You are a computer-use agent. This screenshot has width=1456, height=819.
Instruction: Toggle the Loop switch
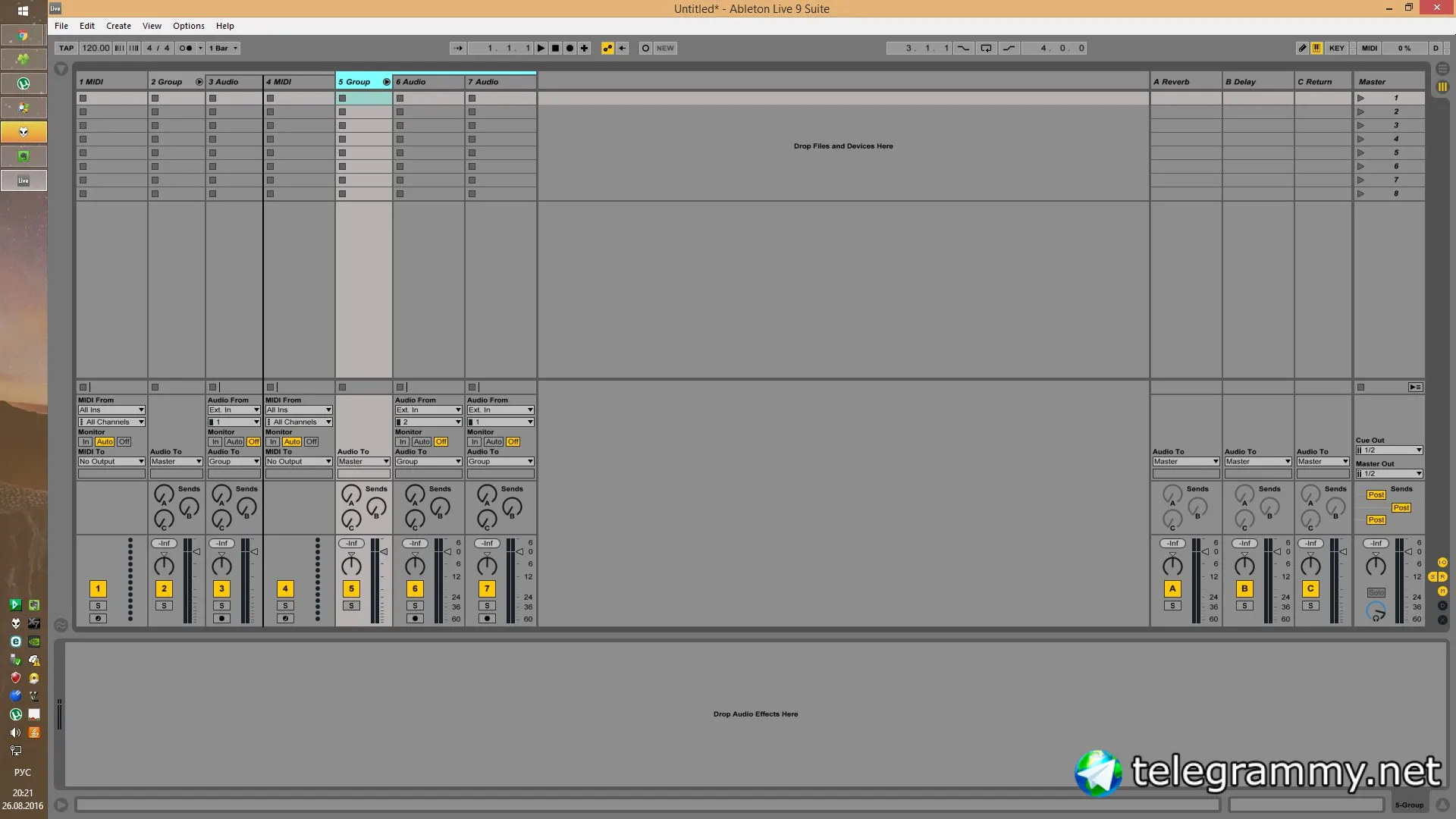coord(986,48)
